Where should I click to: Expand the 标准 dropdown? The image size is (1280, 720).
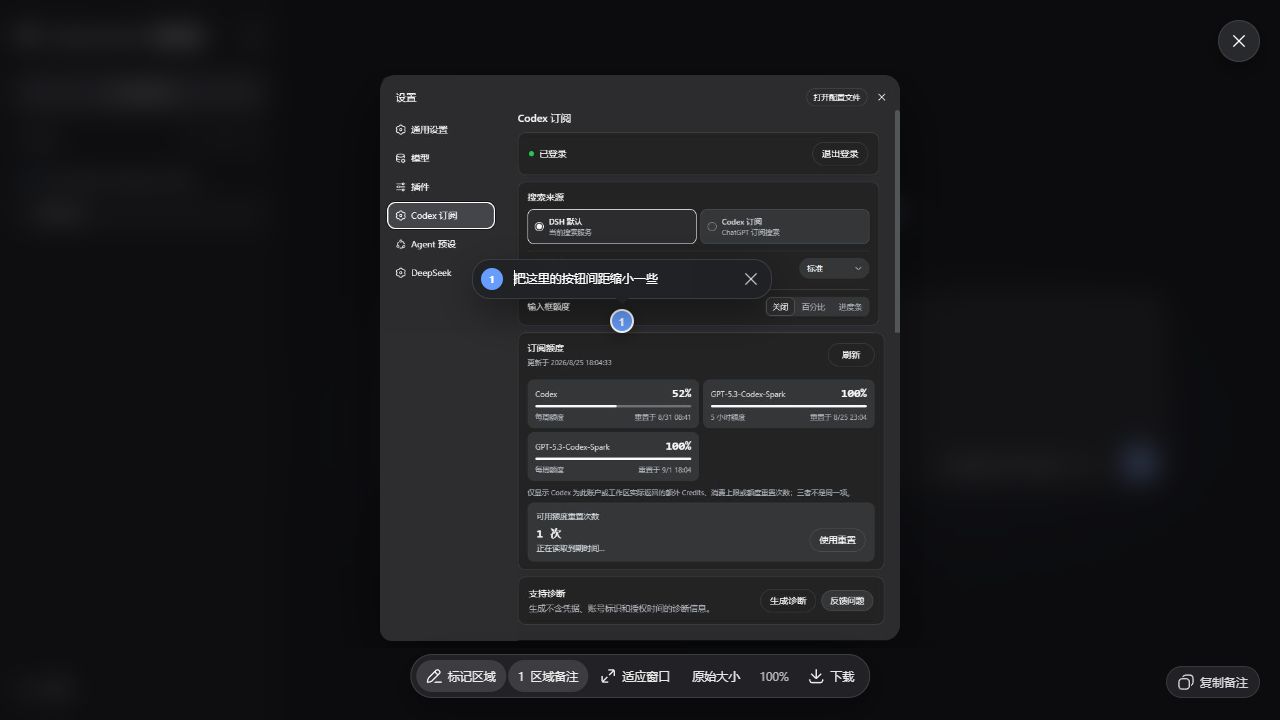tap(834, 268)
